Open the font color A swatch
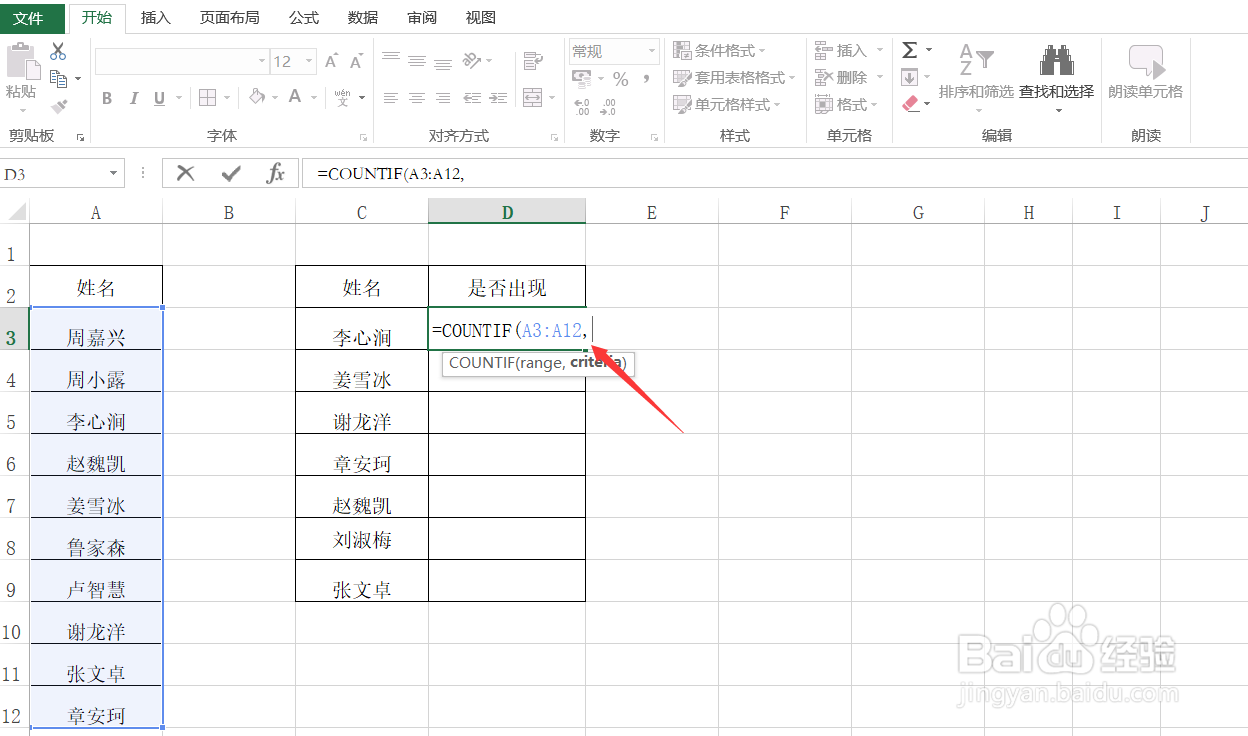 pyautogui.click(x=294, y=98)
